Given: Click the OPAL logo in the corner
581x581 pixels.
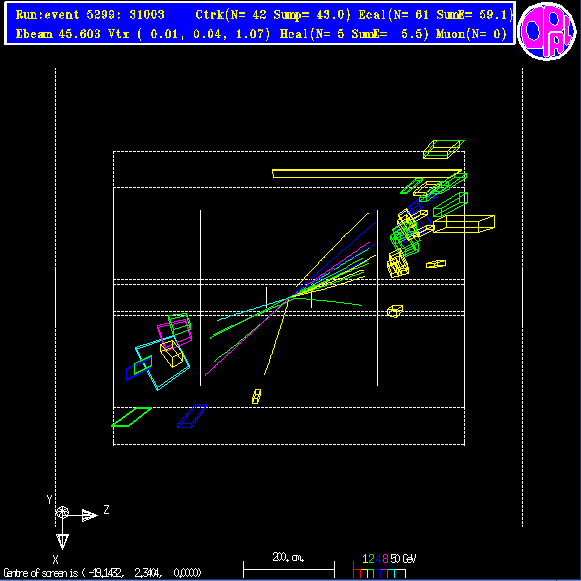Looking at the screenshot, I should [547, 31].
